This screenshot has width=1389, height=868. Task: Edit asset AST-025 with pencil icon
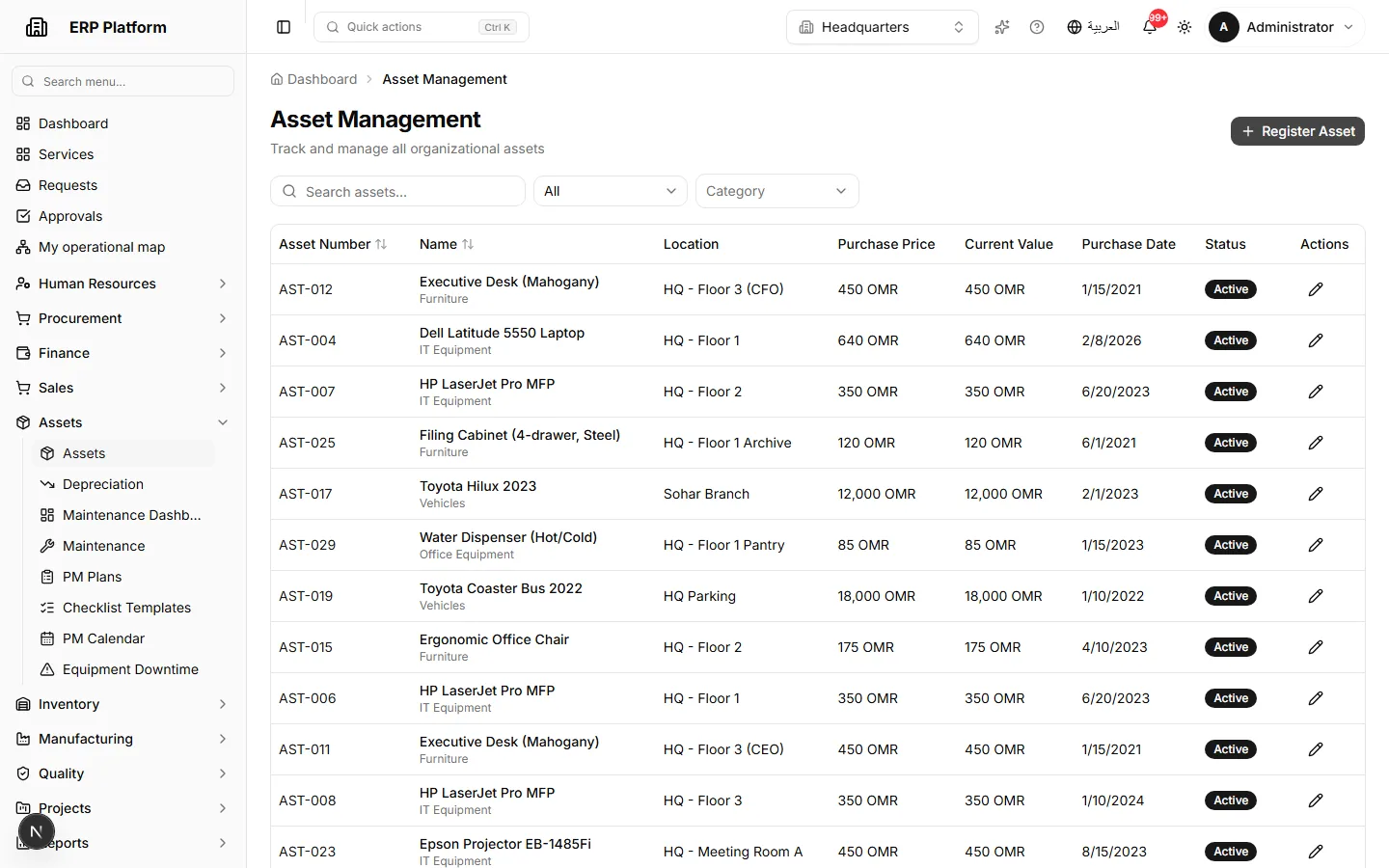point(1316,443)
